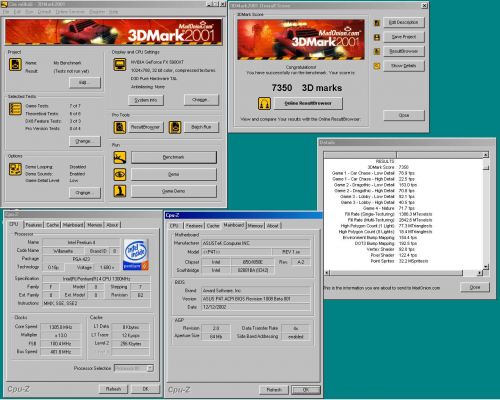Click the icon left of Batch Run
500x400 pixels.
[x=175, y=127]
